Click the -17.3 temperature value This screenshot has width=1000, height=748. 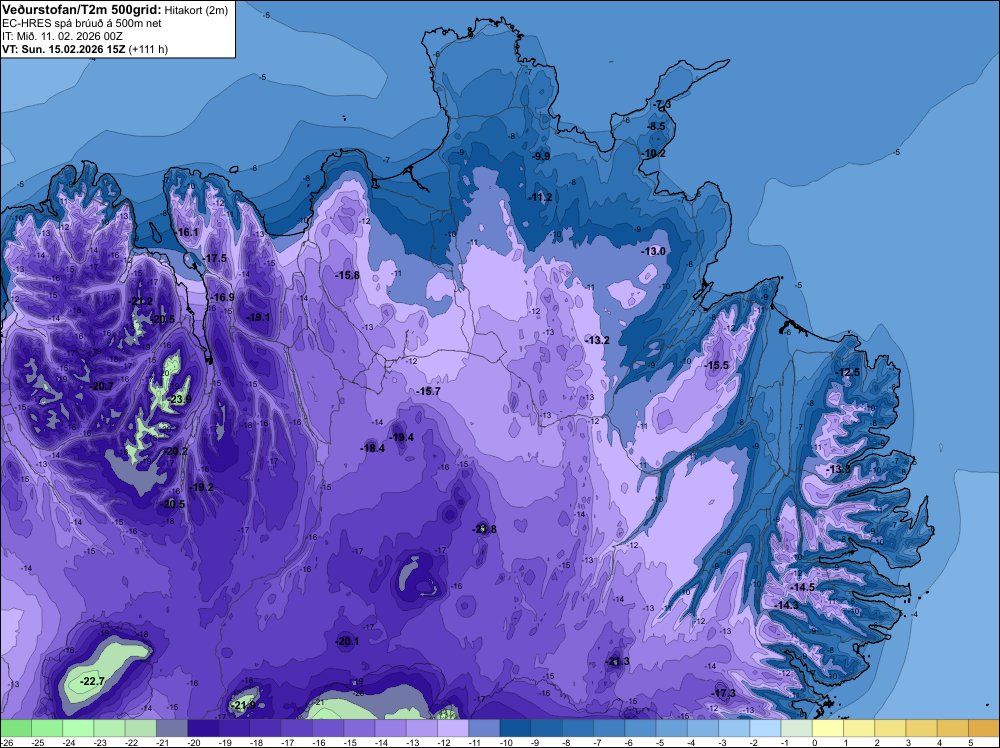pyautogui.click(x=724, y=693)
